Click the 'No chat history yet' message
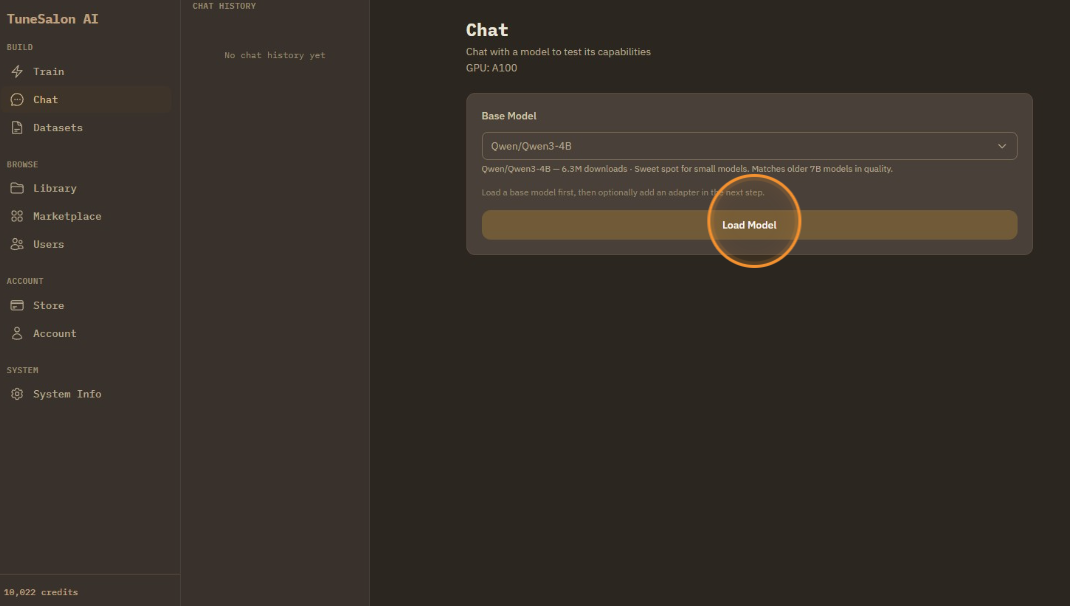Screen dimensions: 1070x606 [275, 55]
